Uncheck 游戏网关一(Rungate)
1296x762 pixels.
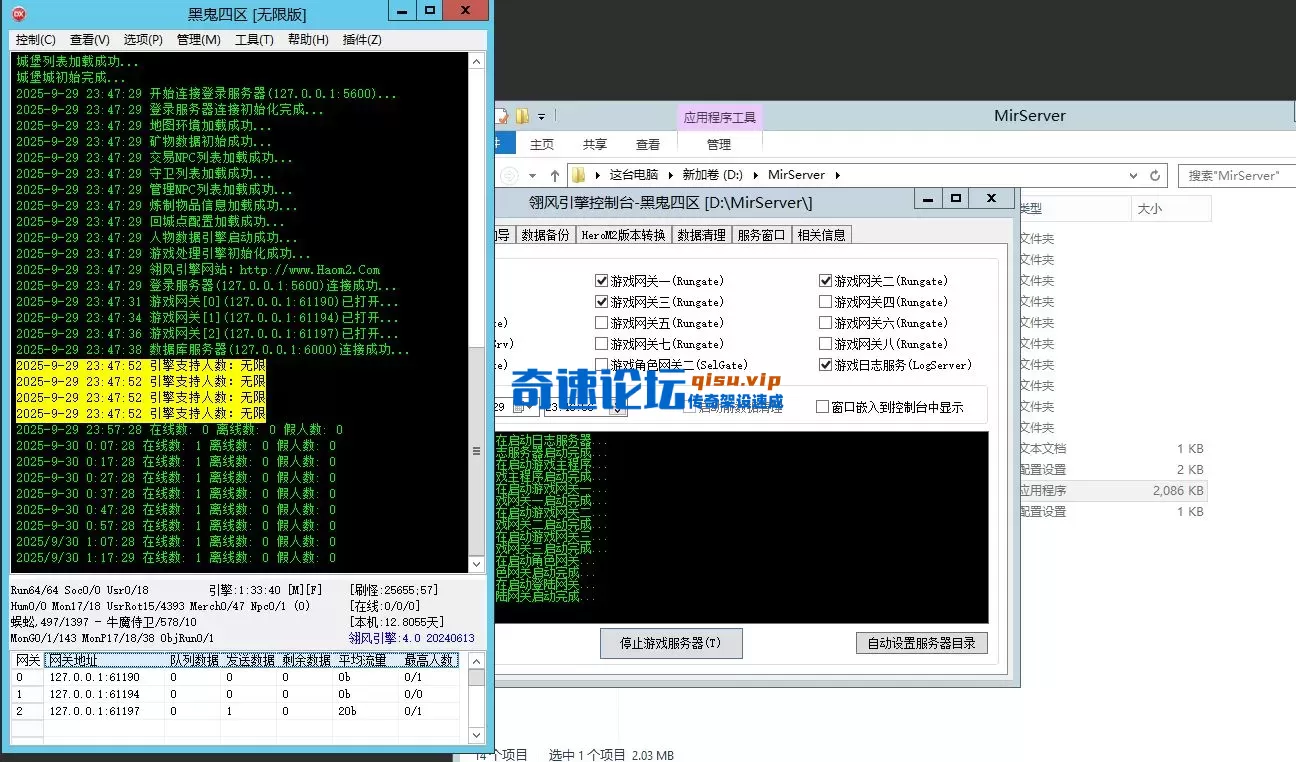[599, 280]
